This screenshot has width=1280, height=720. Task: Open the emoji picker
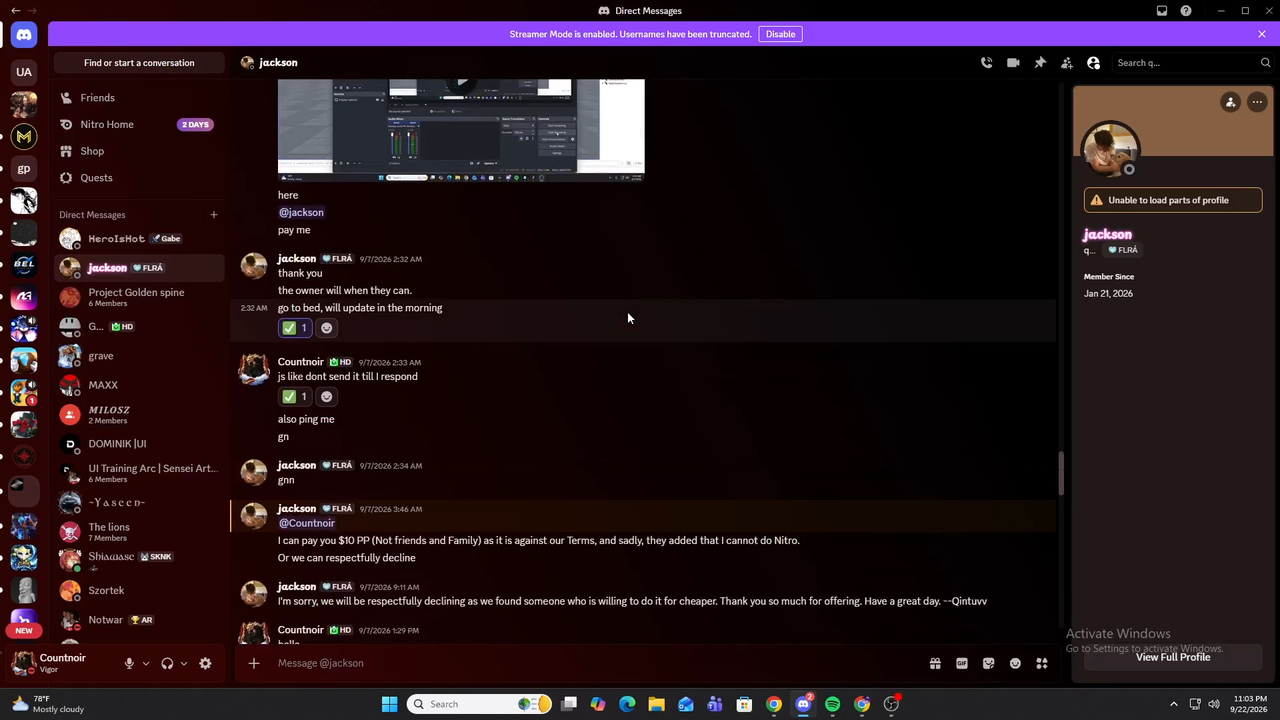pos(1015,663)
